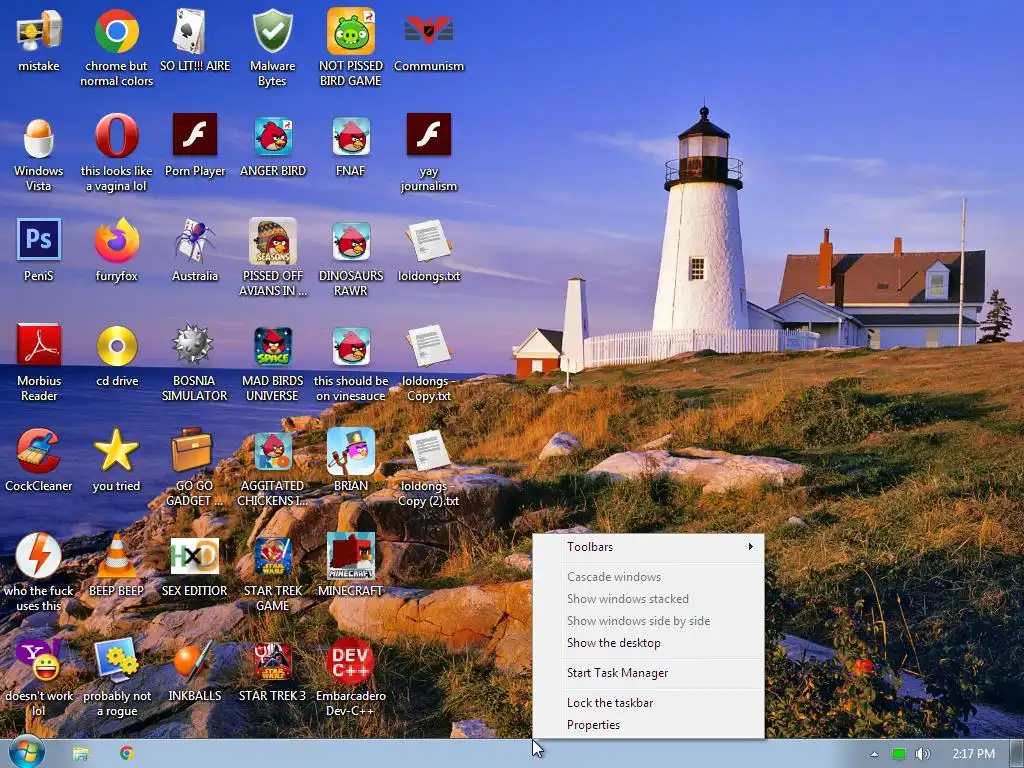The height and width of the screenshot is (768, 1024).
Task: Select the Australia spider solitaire icon
Action: click(195, 240)
